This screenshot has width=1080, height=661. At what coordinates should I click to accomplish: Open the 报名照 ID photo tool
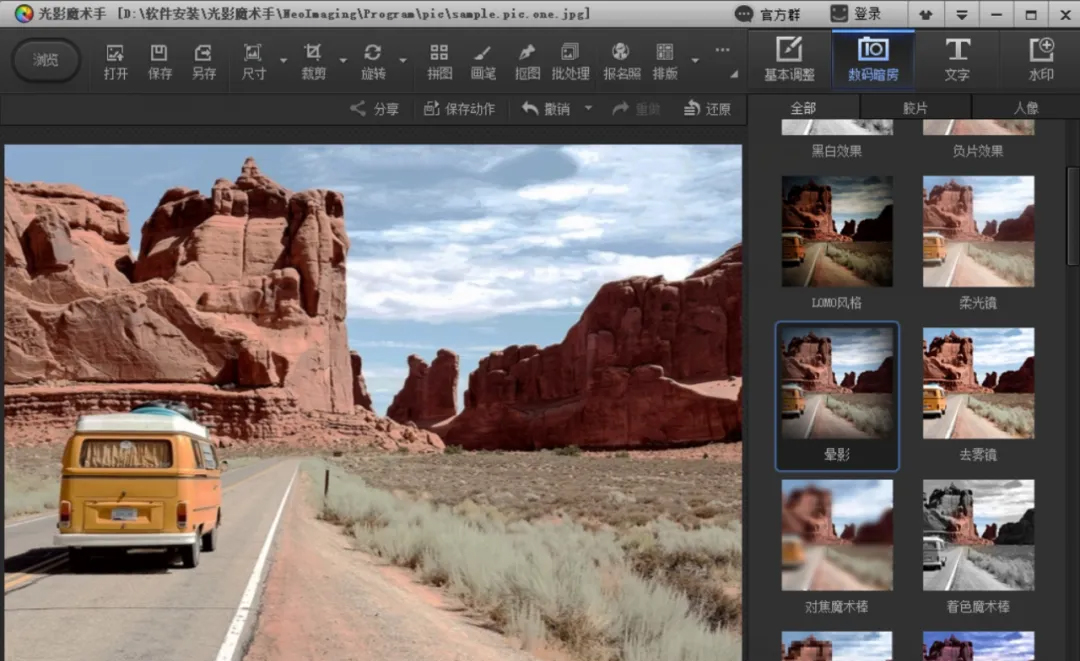click(621, 61)
